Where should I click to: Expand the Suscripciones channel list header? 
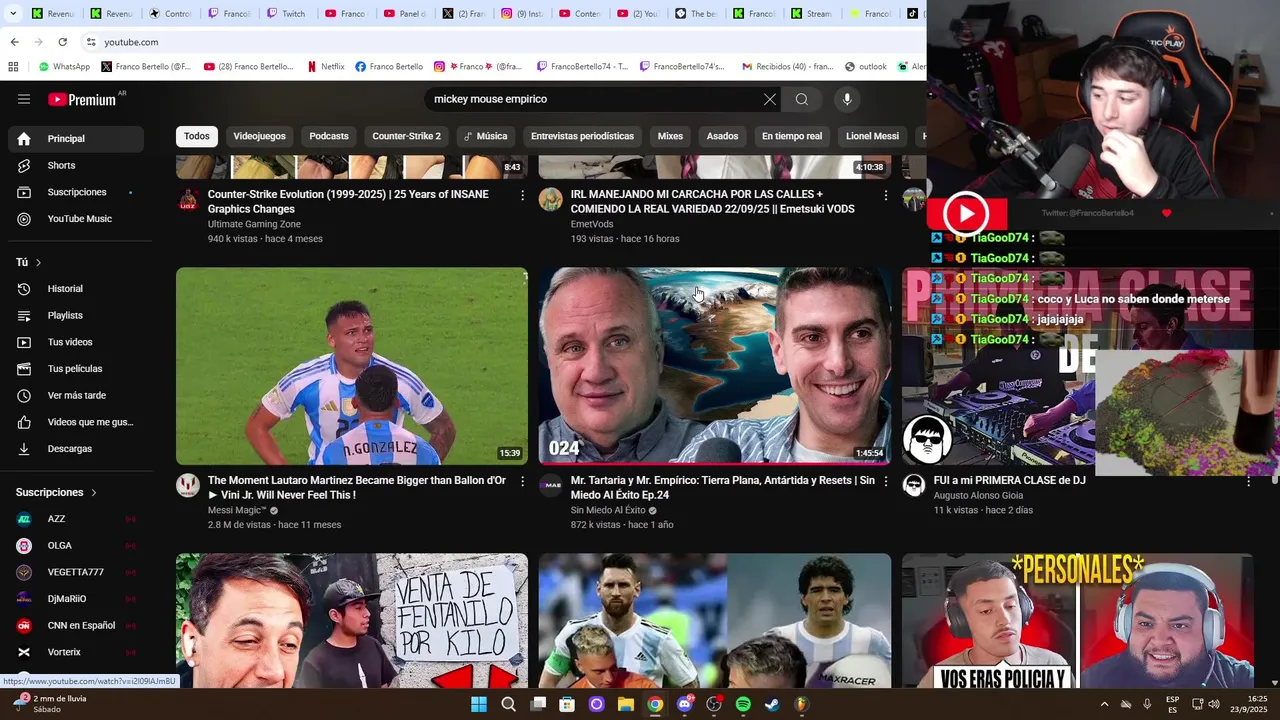pos(56,492)
